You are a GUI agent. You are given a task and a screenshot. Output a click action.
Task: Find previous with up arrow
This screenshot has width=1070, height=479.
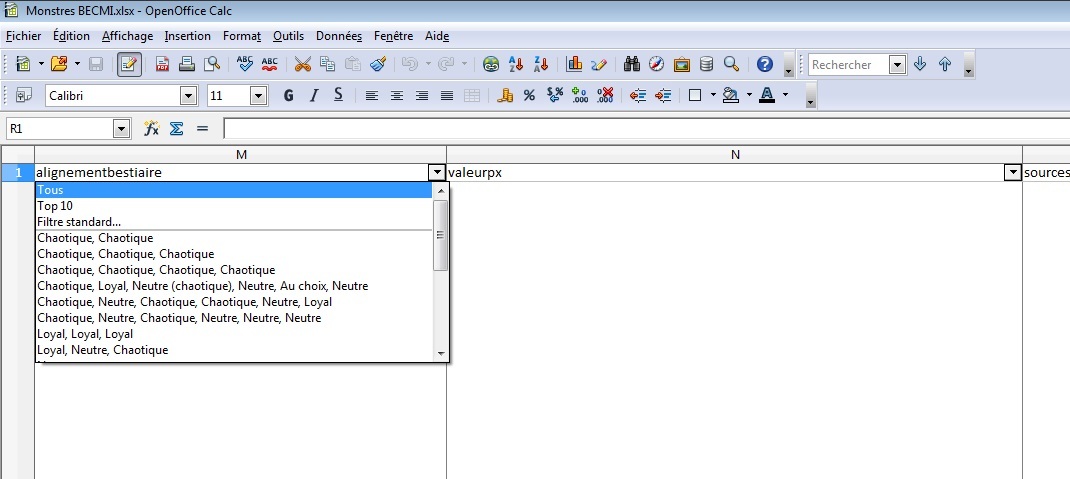[945, 64]
